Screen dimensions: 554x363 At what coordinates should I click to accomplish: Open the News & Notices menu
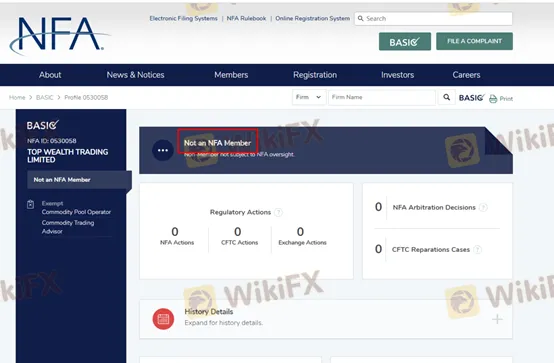pos(135,75)
